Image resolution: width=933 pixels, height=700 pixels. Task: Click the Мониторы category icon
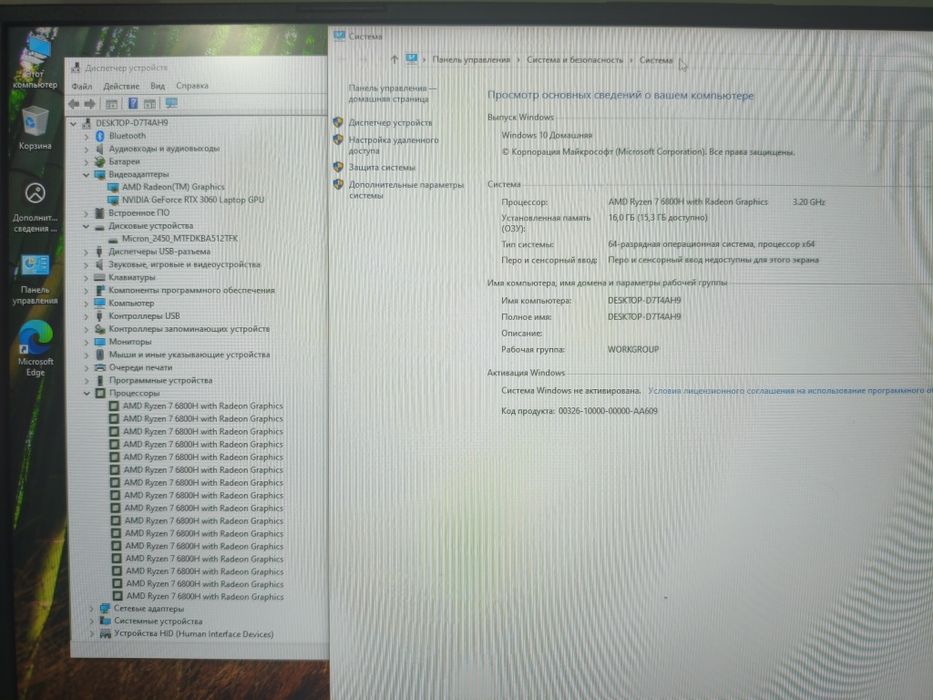[99, 342]
